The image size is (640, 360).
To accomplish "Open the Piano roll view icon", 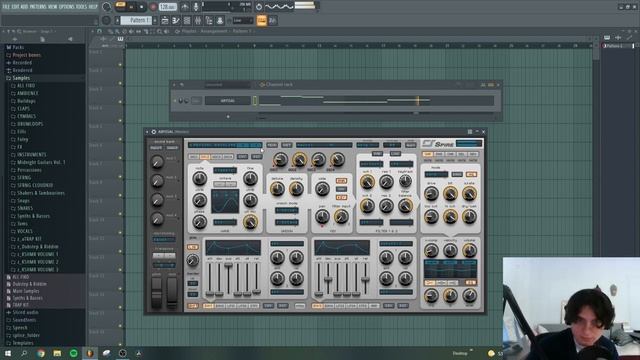I will tap(176, 20).
